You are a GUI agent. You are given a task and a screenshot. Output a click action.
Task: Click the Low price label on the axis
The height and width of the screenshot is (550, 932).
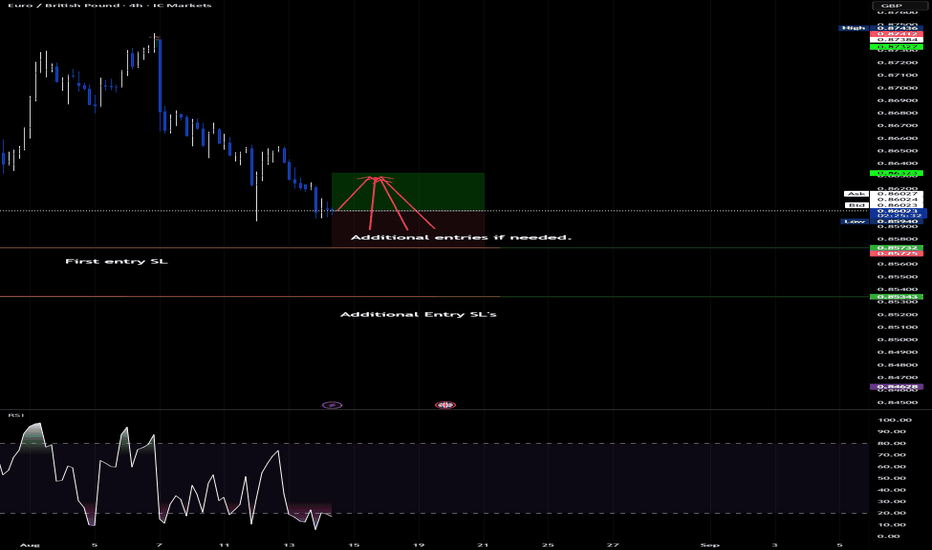855,221
